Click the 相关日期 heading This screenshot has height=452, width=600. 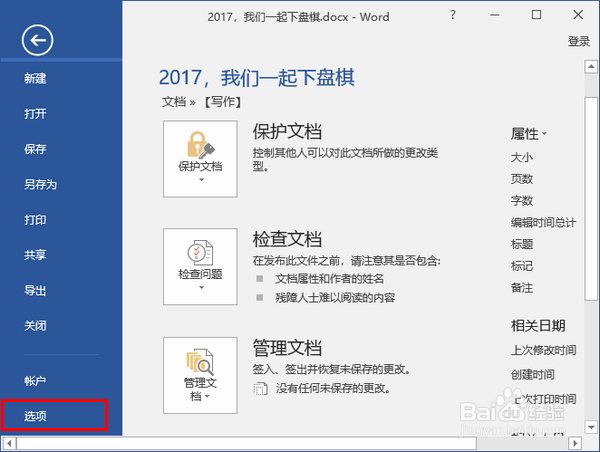point(538,326)
